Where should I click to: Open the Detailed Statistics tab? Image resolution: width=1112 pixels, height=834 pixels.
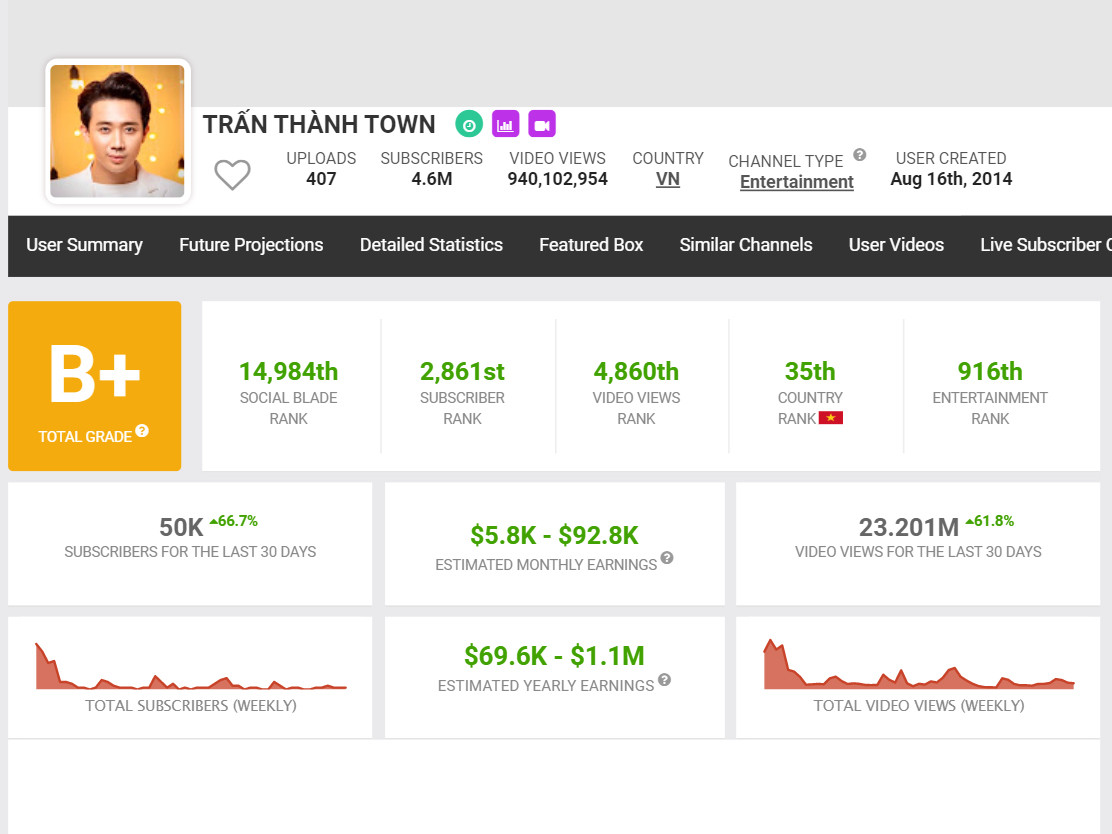(x=431, y=245)
